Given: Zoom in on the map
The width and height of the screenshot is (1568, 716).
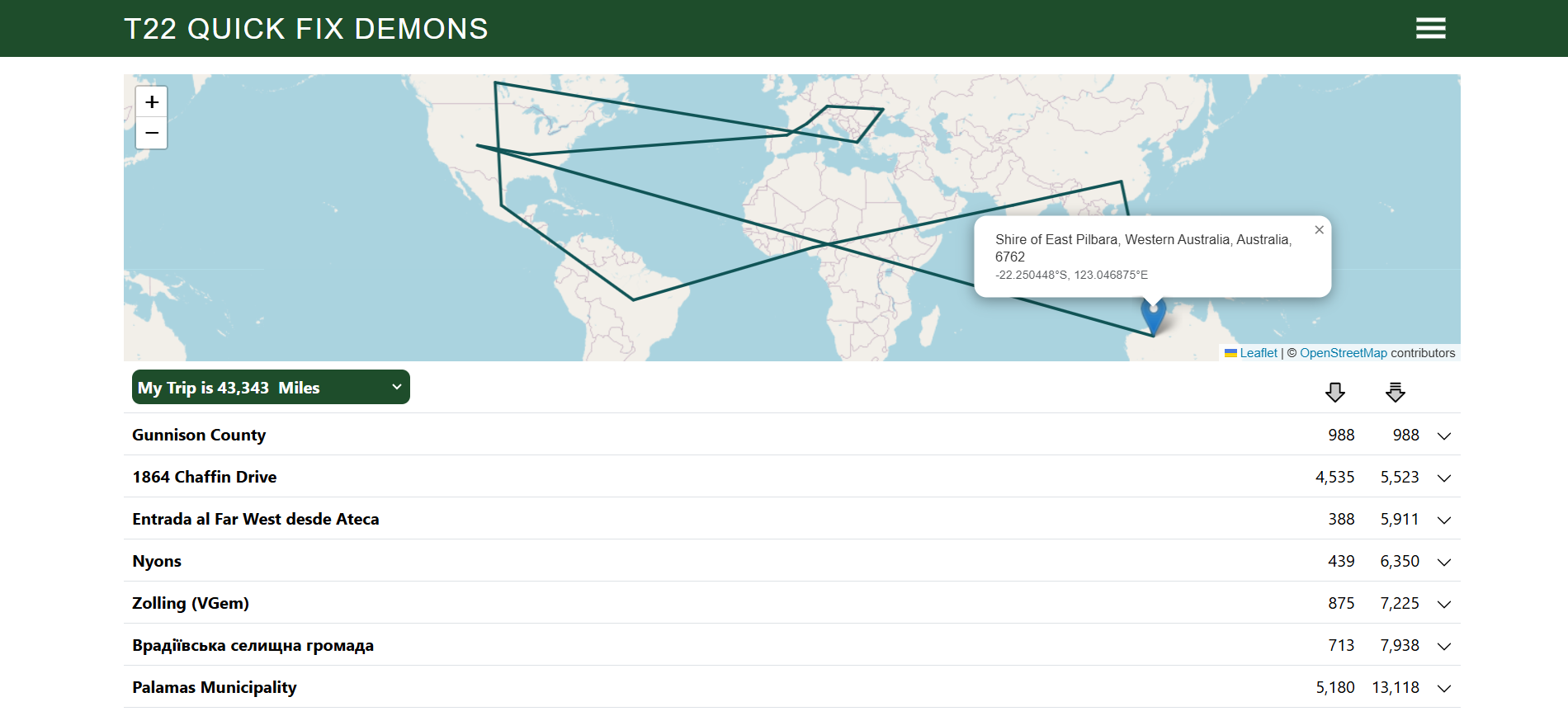Looking at the screenshot, I should 152,102.
